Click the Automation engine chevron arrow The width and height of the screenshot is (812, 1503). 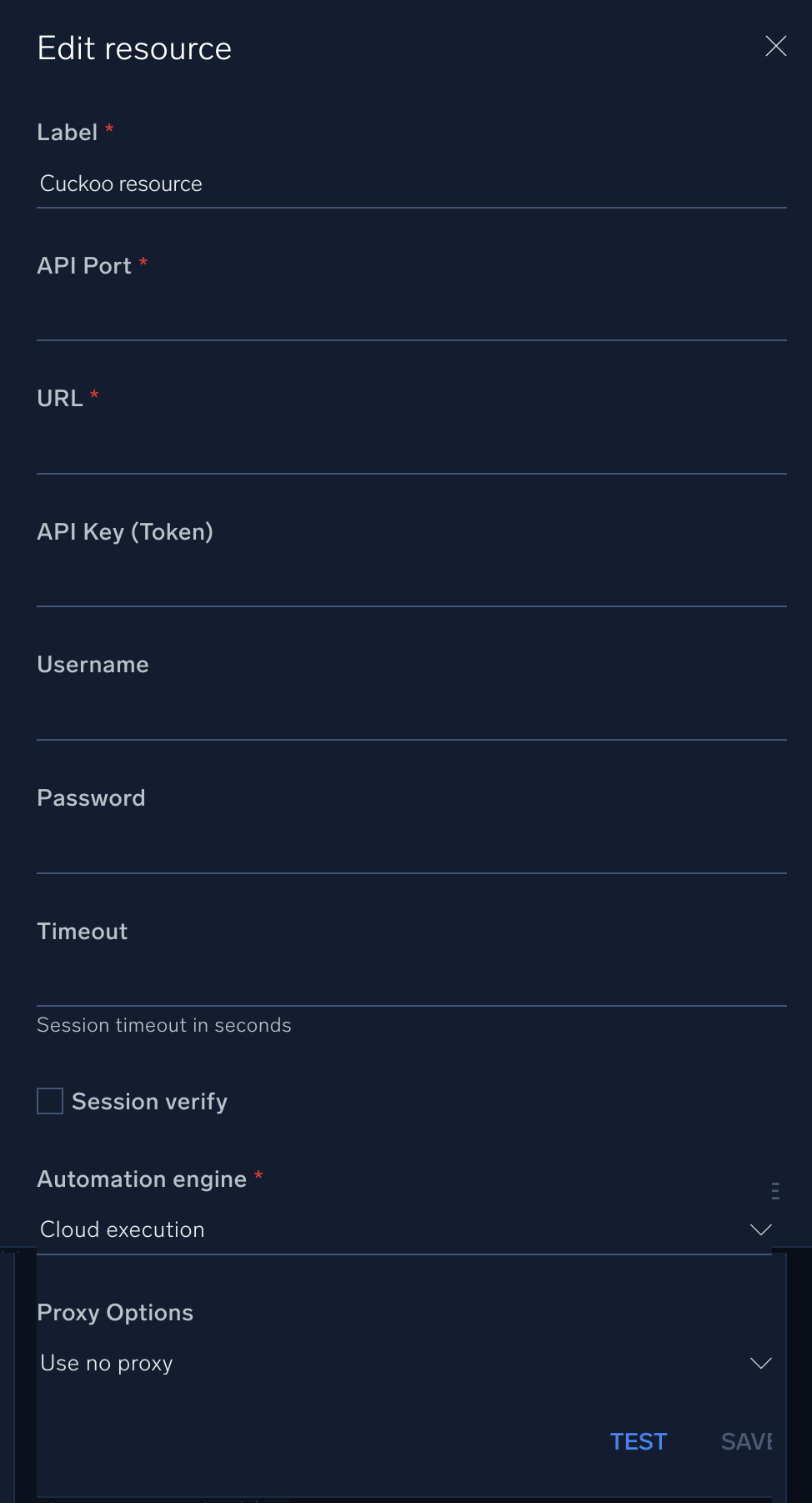tap(760, 1229)
